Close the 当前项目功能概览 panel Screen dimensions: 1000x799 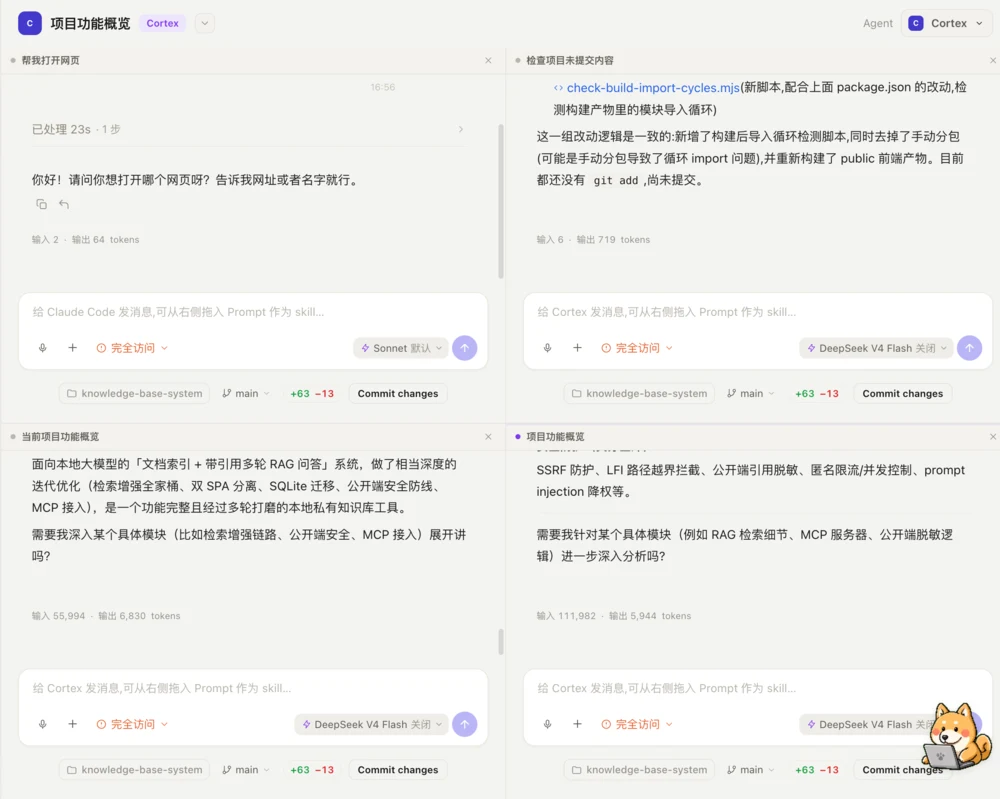coord(489,437)
